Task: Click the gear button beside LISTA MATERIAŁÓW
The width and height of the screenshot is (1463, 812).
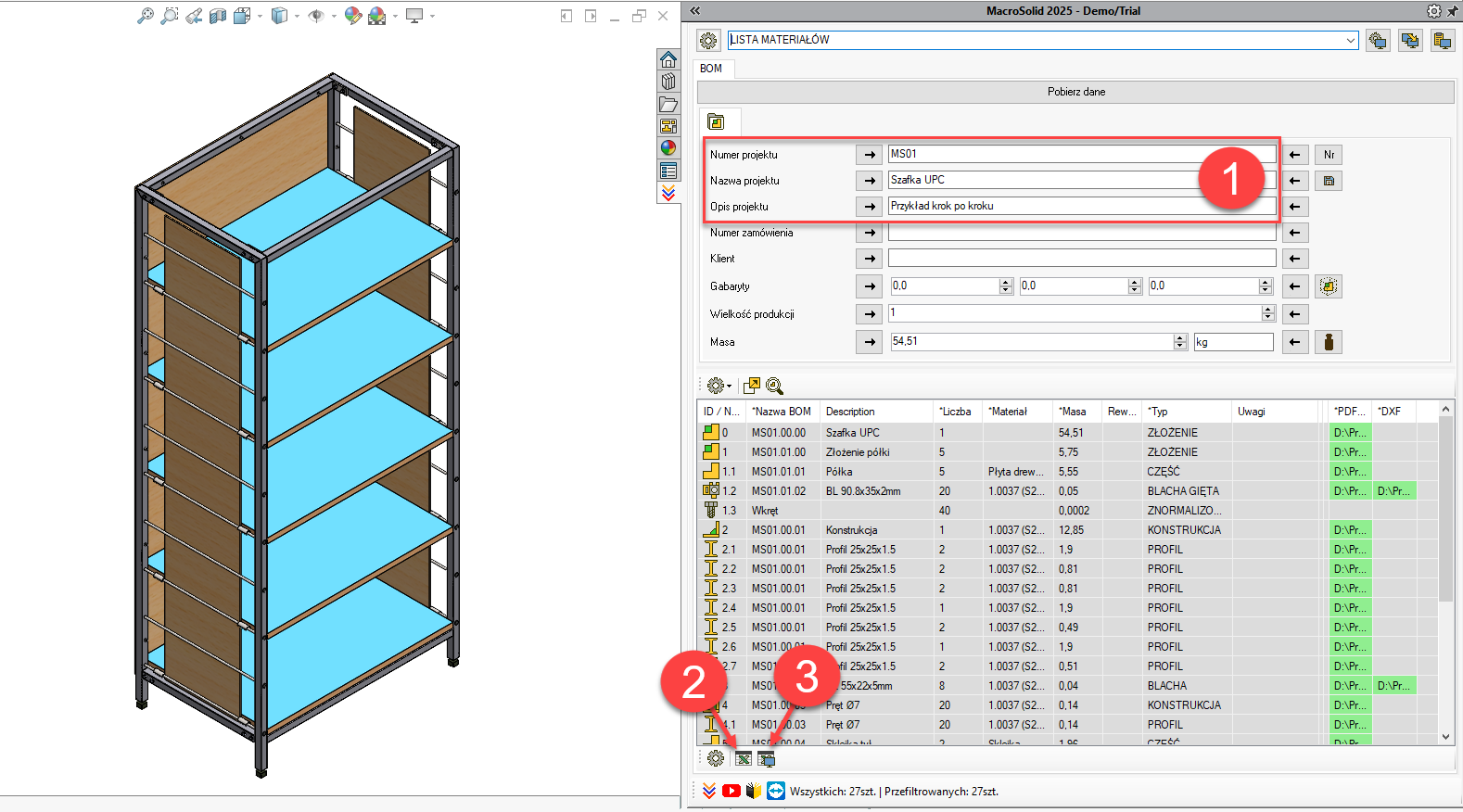Action: tap(708, 41)
